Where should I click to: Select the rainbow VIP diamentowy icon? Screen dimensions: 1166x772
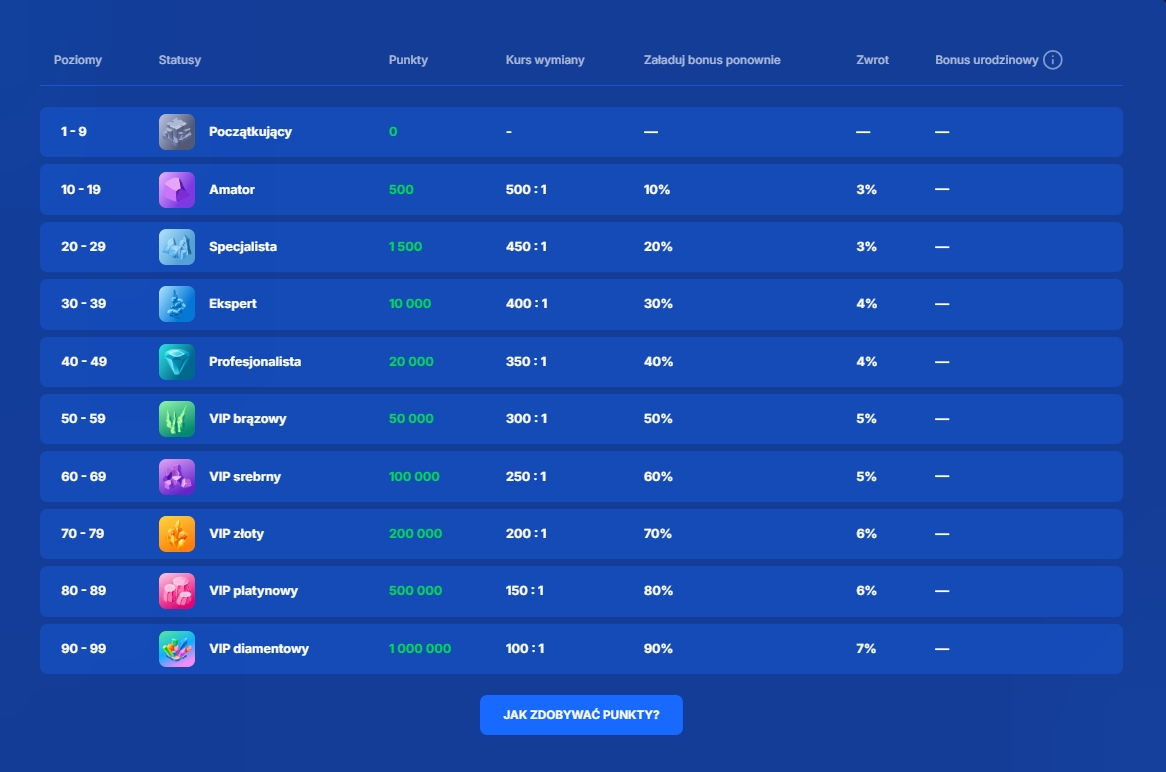pyautogui.click(x=176, y=649)
